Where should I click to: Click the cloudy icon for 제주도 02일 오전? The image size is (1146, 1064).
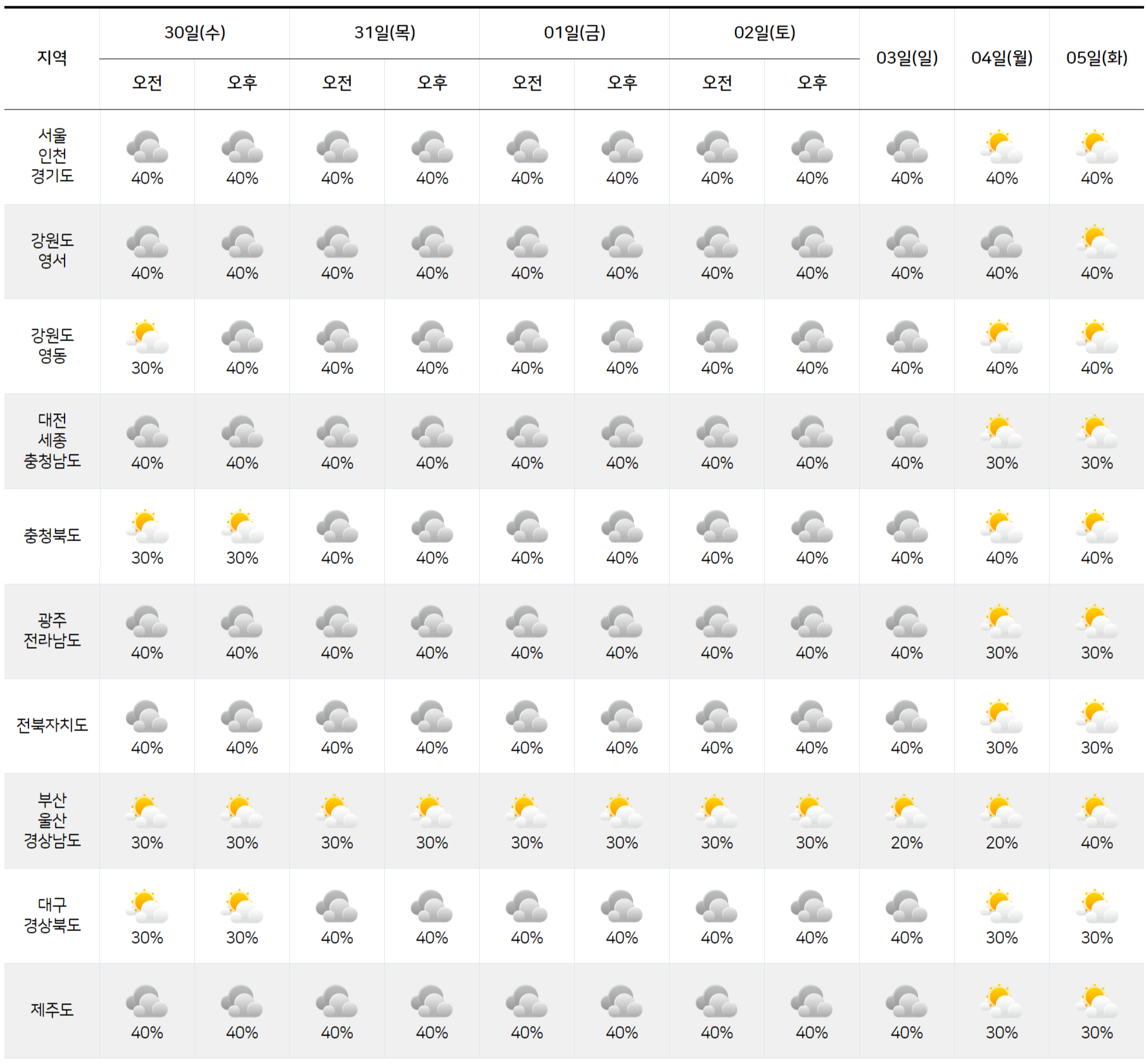pos(717,1001)
